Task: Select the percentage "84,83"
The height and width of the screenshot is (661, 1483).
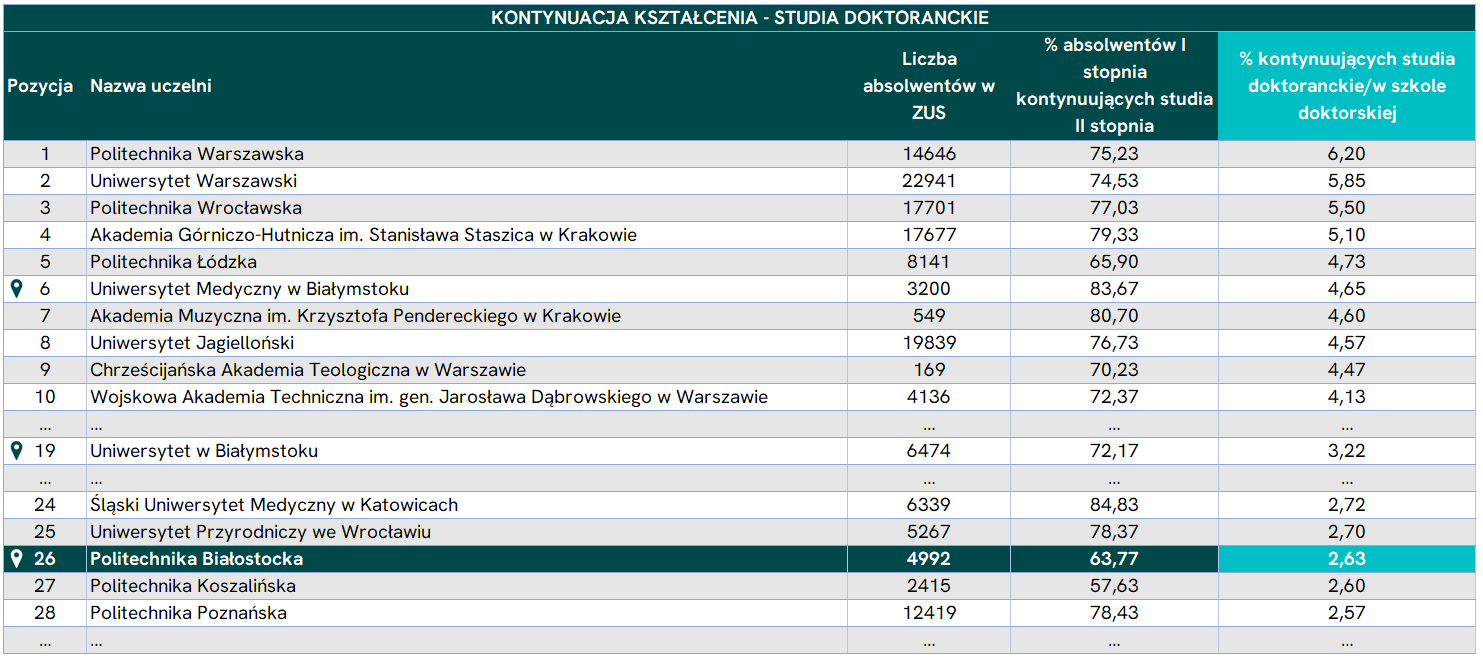Action: (1114, 505)
